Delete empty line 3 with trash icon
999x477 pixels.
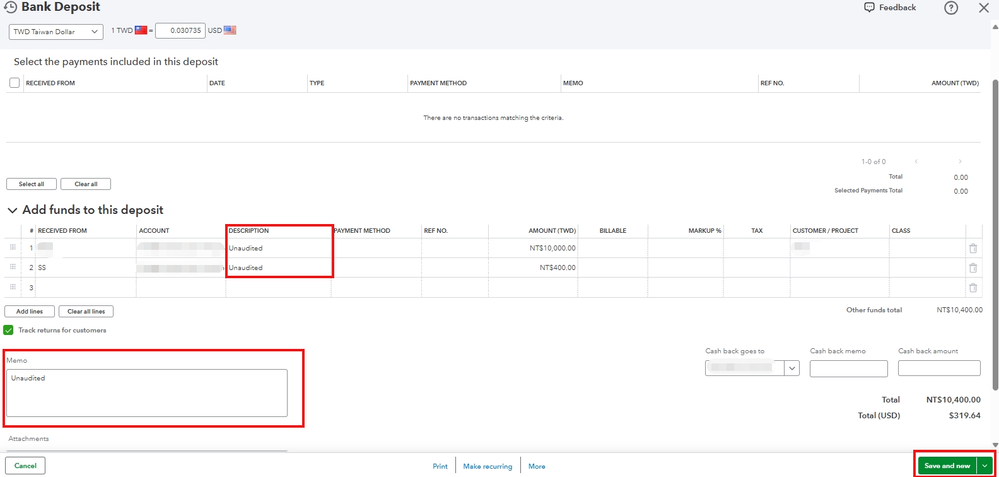coord(973,288)
